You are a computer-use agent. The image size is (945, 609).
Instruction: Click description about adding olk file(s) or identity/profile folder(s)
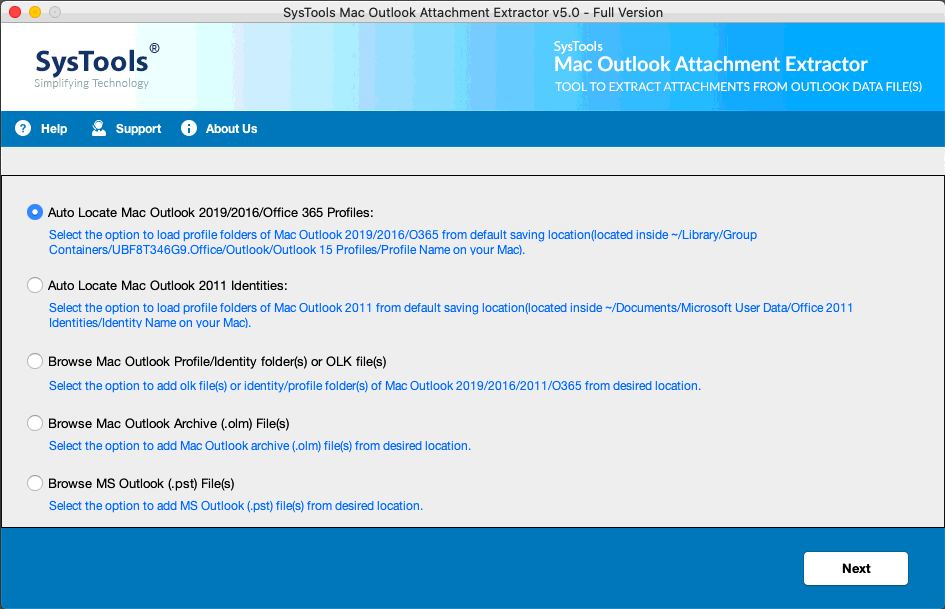pos(375,386)
